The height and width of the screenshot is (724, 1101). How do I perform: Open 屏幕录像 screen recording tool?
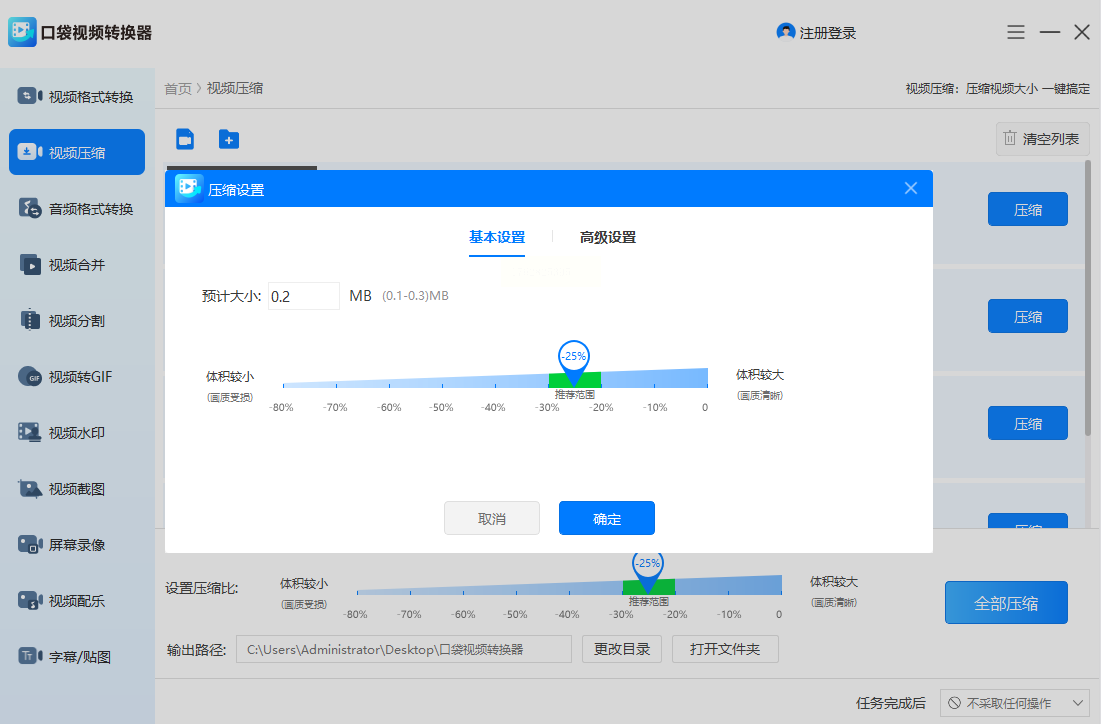click(77, 545)
